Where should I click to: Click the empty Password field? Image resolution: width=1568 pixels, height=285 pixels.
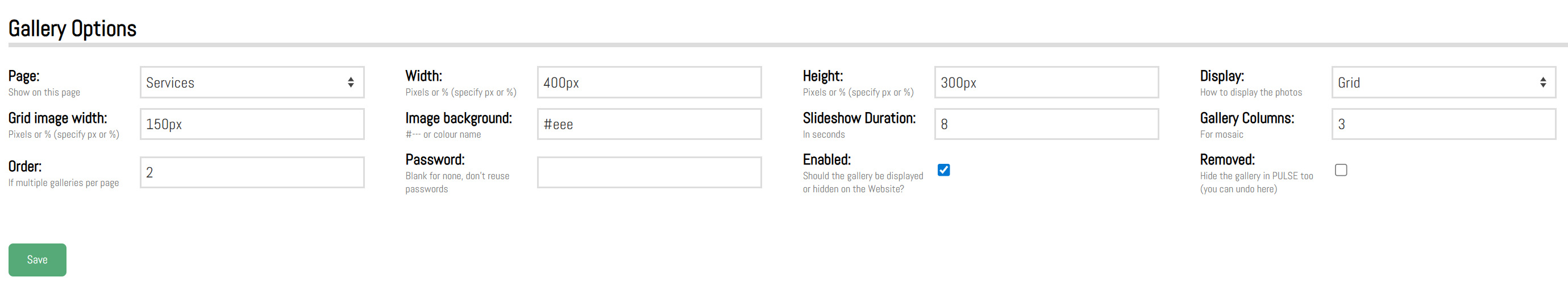click(x=649, y=172)
